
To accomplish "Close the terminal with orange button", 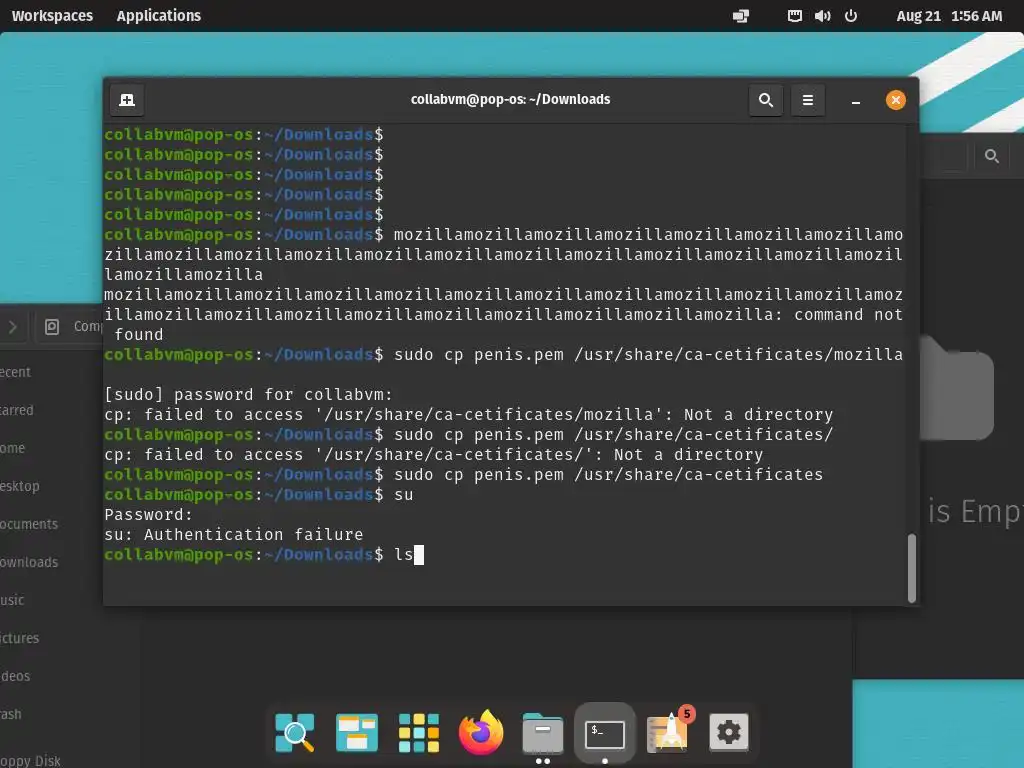I will [895, 100].
